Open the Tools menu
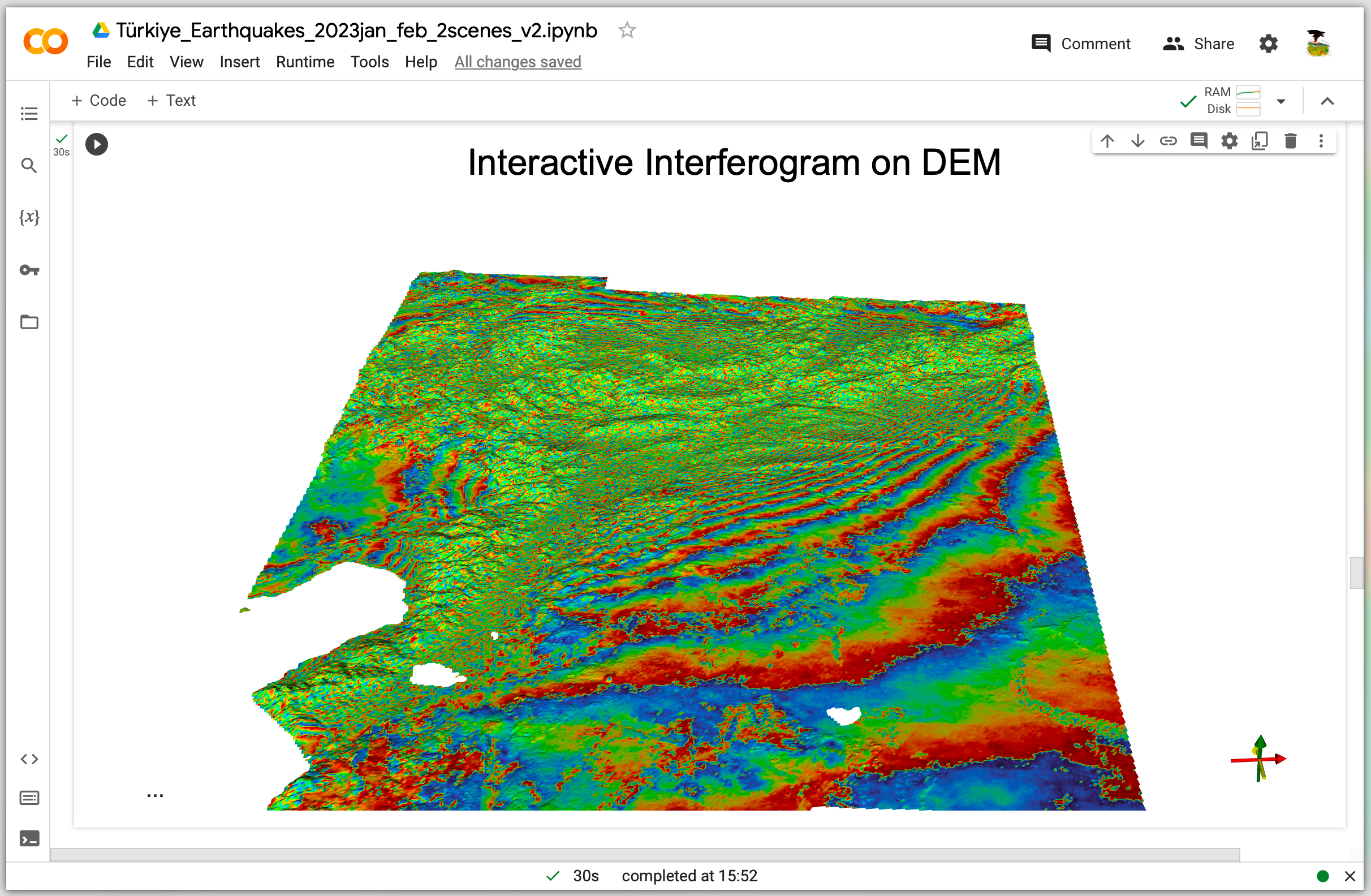This screenshot has width=1371, height=896. pyautogui.click(x=369, y=62)
